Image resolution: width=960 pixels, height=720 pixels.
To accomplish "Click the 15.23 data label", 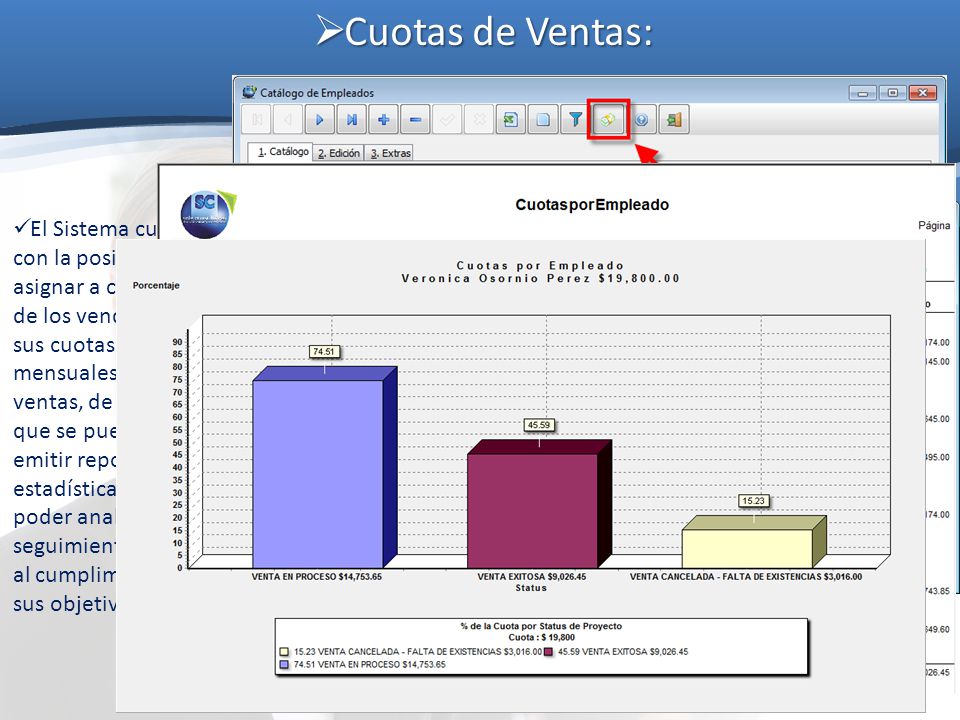I will pyautogui.click(x=754, y=501).
